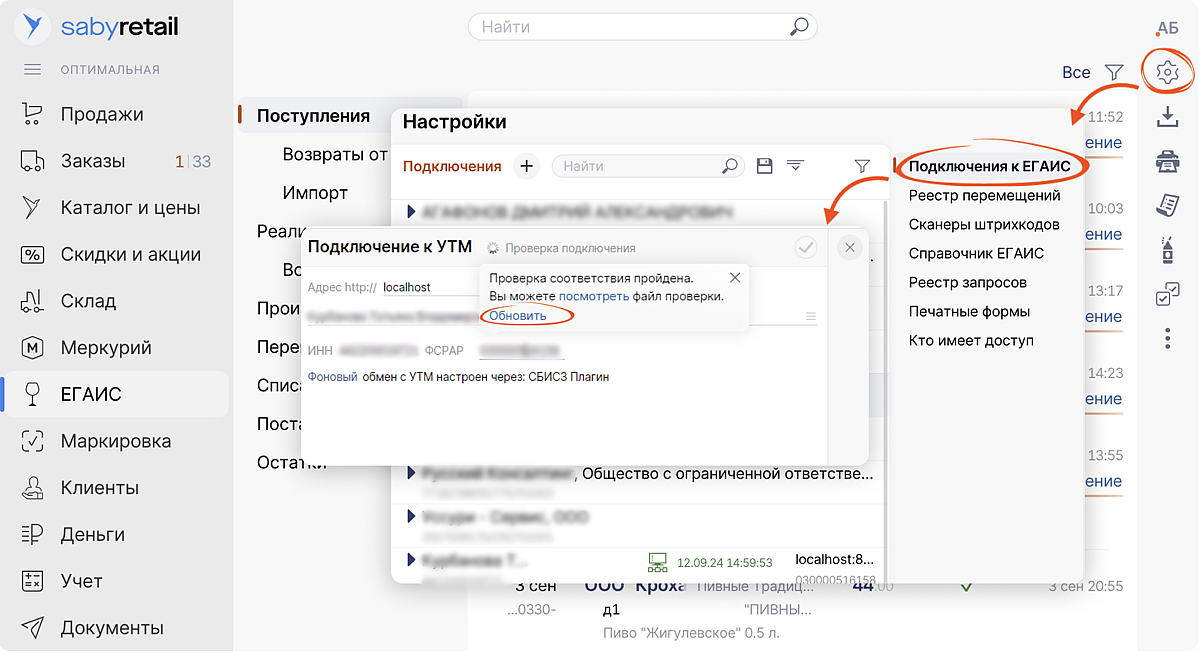This screenshot has width=1200, height=653.
Task: Click the save diskette icon in Настройки
Action: [x=765, y=166]
